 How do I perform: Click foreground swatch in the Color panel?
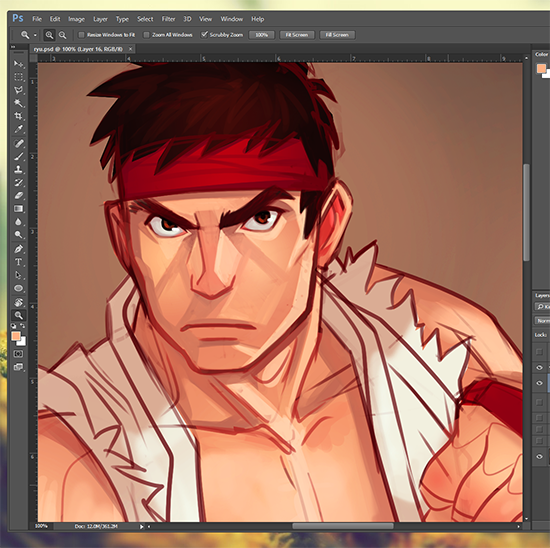pyautogui.click(x=541, y=68)
